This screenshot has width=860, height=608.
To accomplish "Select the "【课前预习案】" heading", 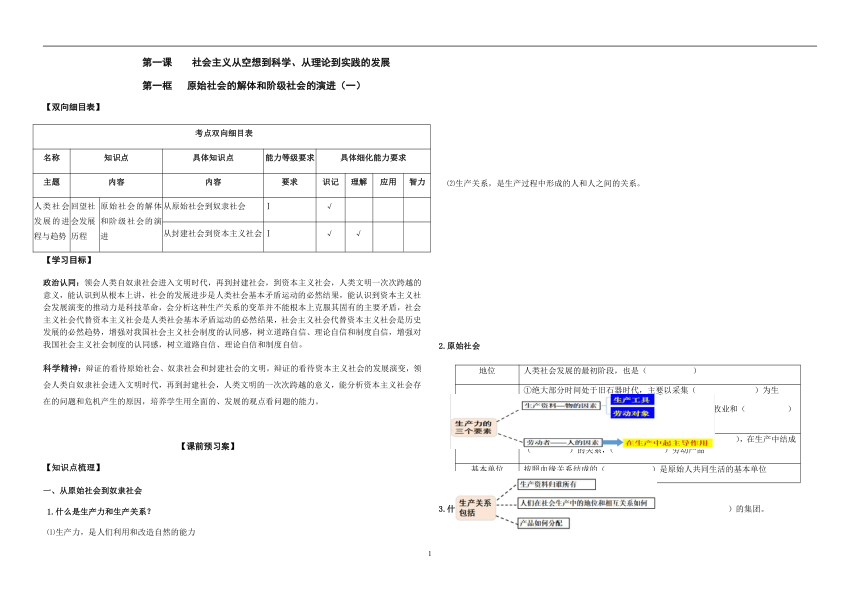I will [207, 446].
